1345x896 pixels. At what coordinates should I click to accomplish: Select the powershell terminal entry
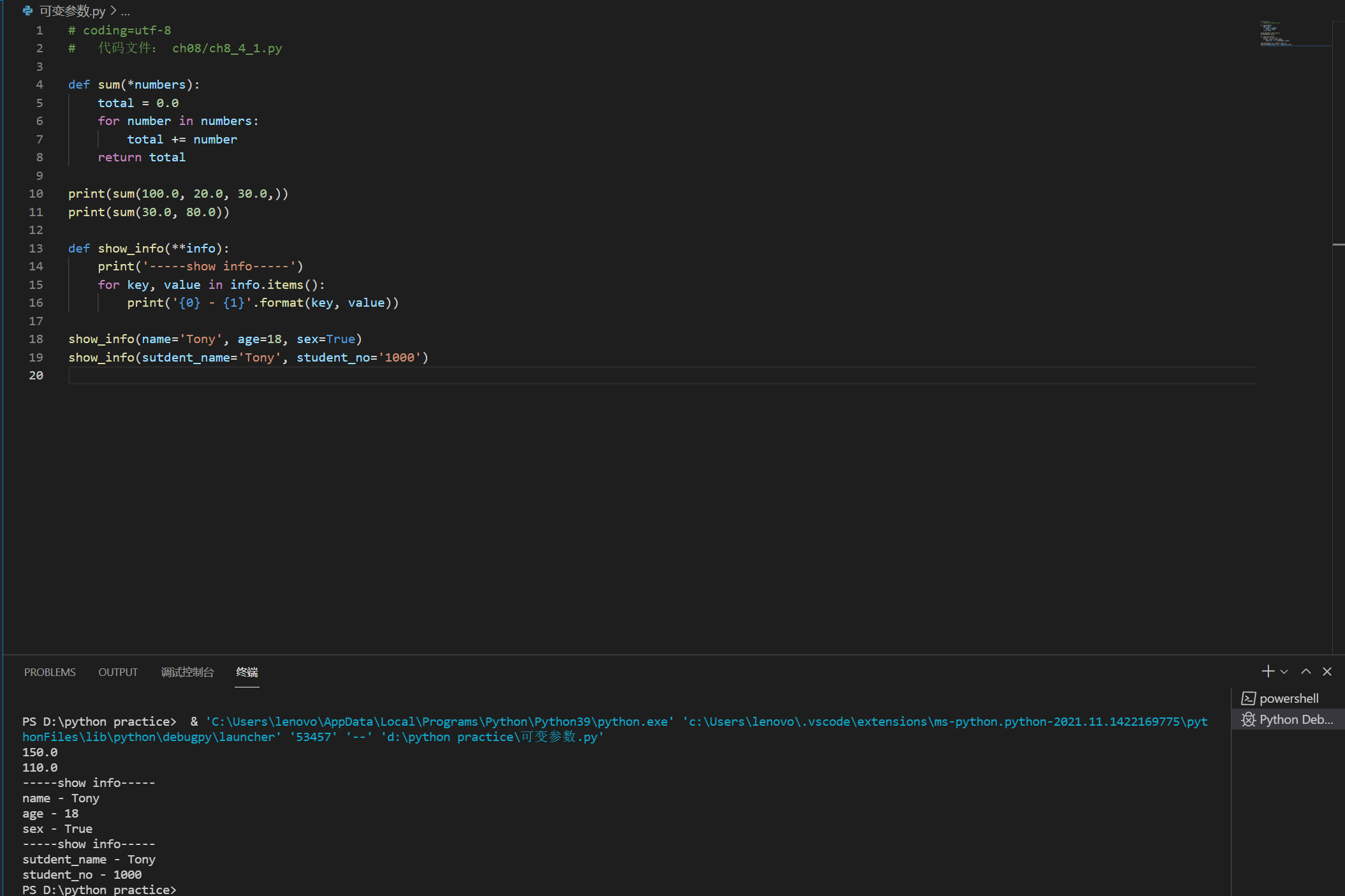coord(1288,698)
